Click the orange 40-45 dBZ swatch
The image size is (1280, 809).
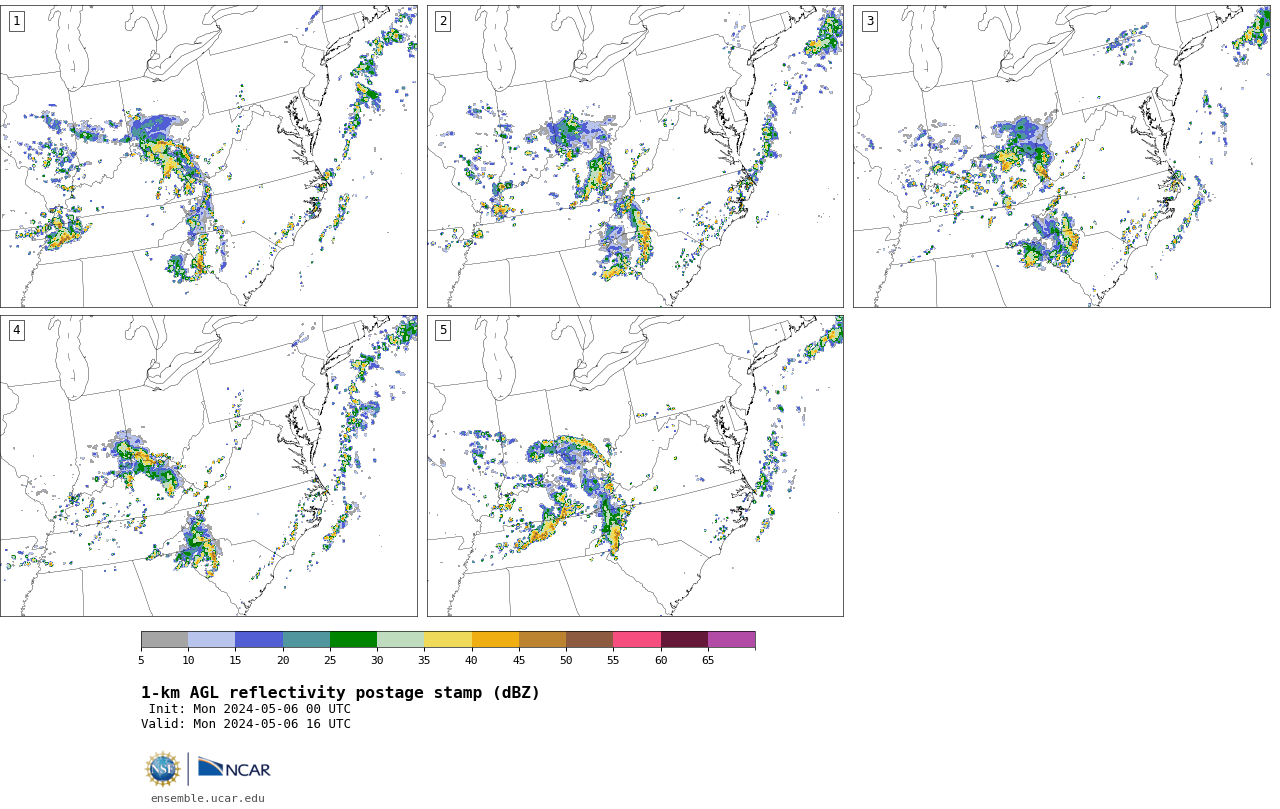coord(495,640)
